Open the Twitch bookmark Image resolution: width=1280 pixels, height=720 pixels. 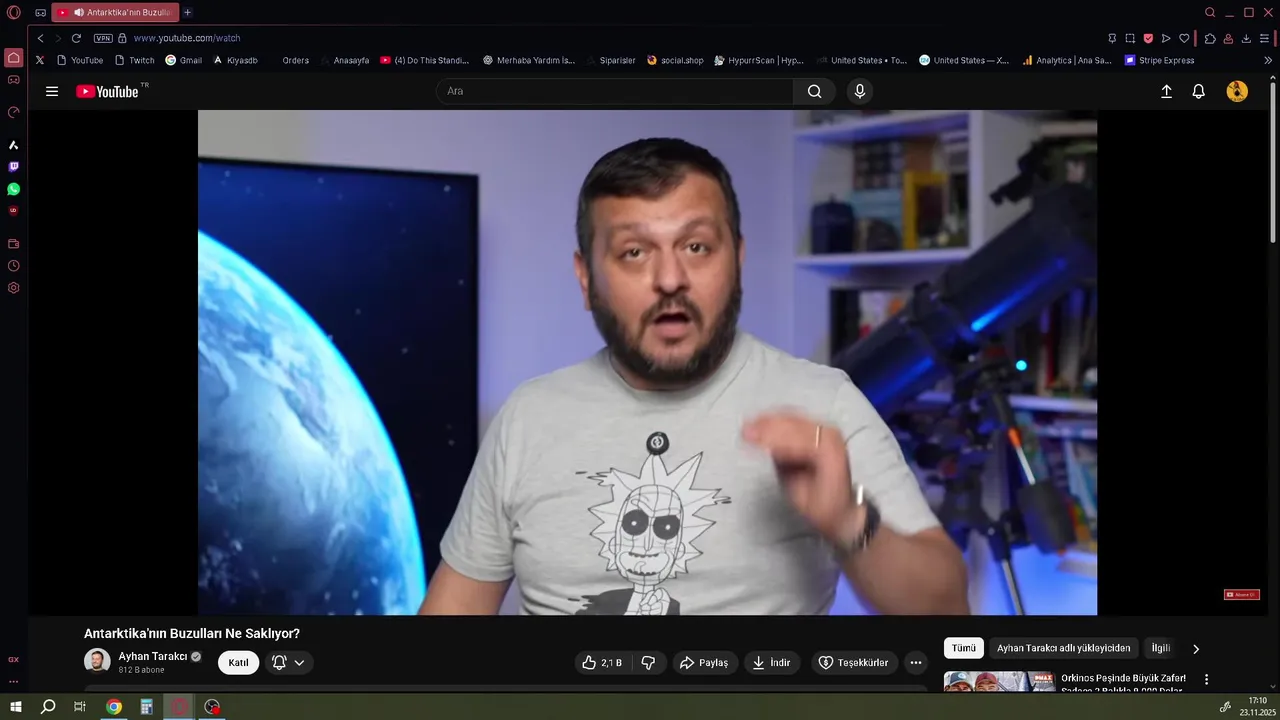point(134,60)
